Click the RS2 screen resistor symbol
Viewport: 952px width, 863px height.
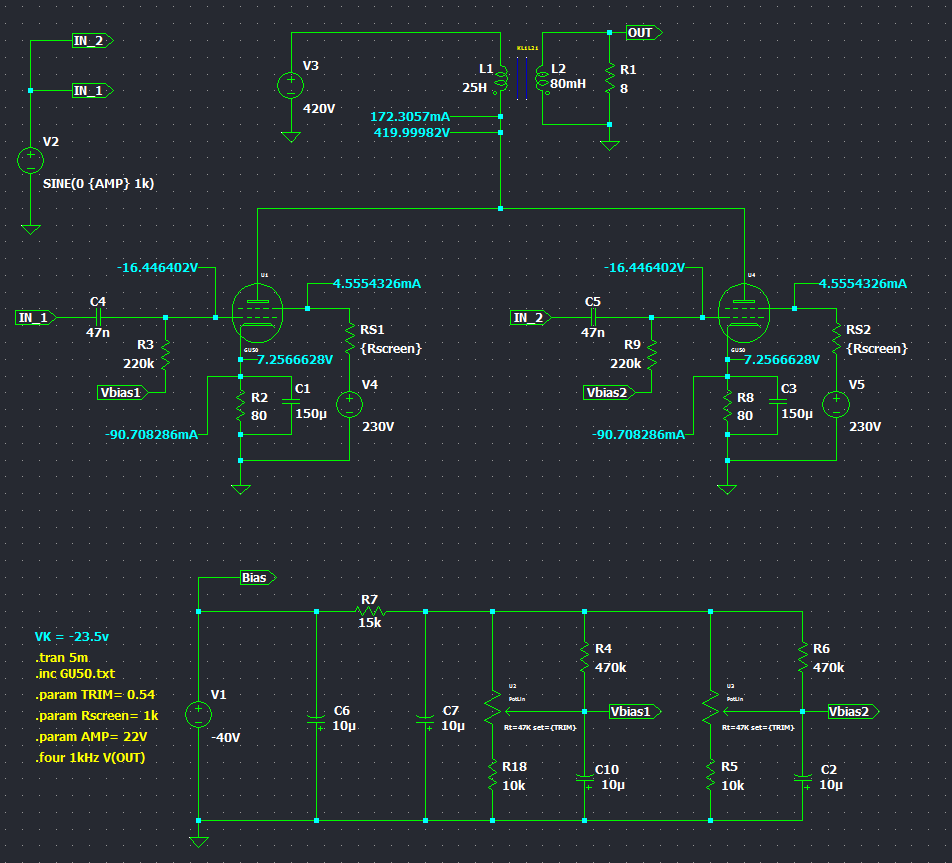[x=837, y=340]
